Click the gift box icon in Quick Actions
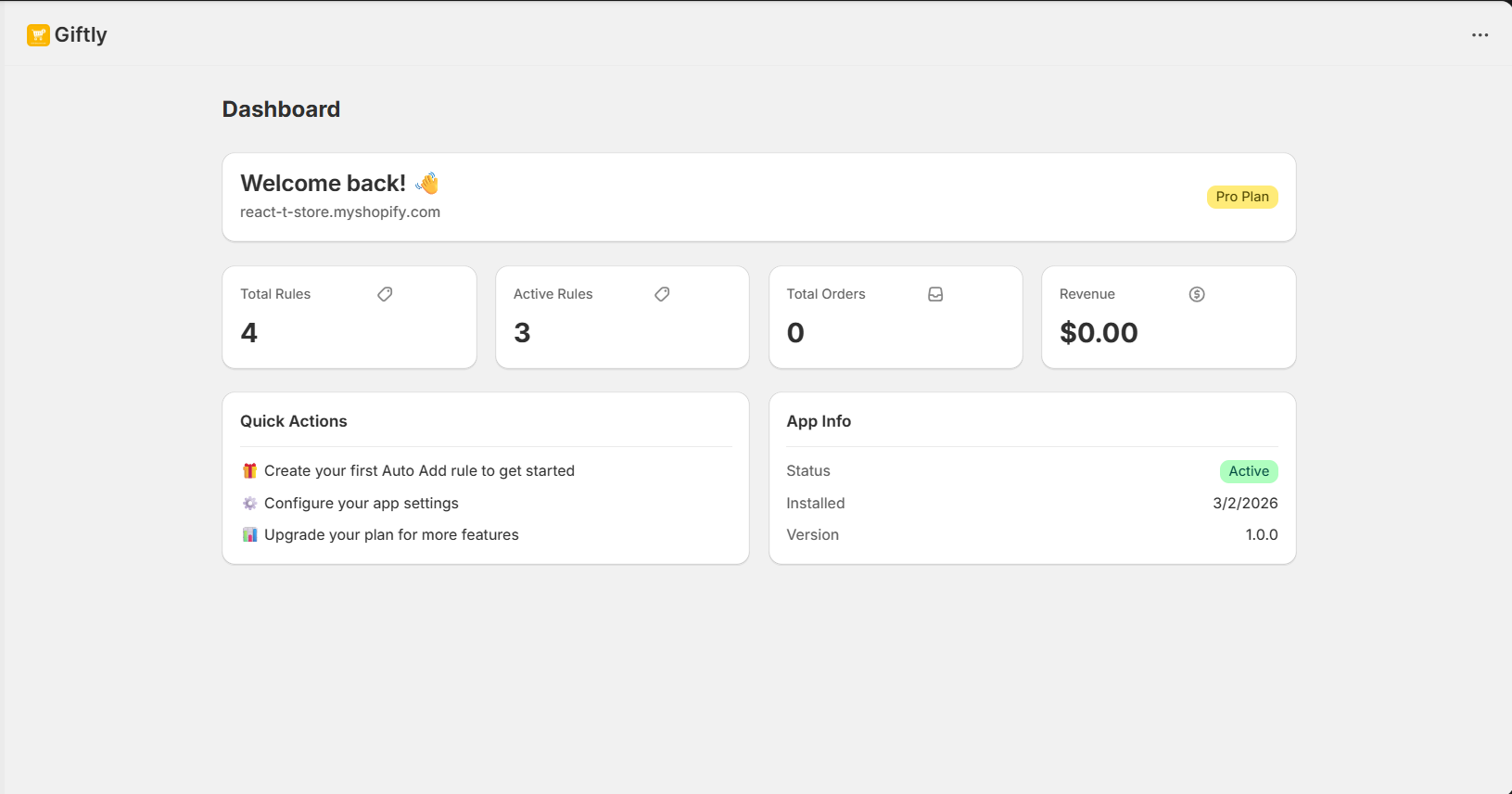 [249, 471]
